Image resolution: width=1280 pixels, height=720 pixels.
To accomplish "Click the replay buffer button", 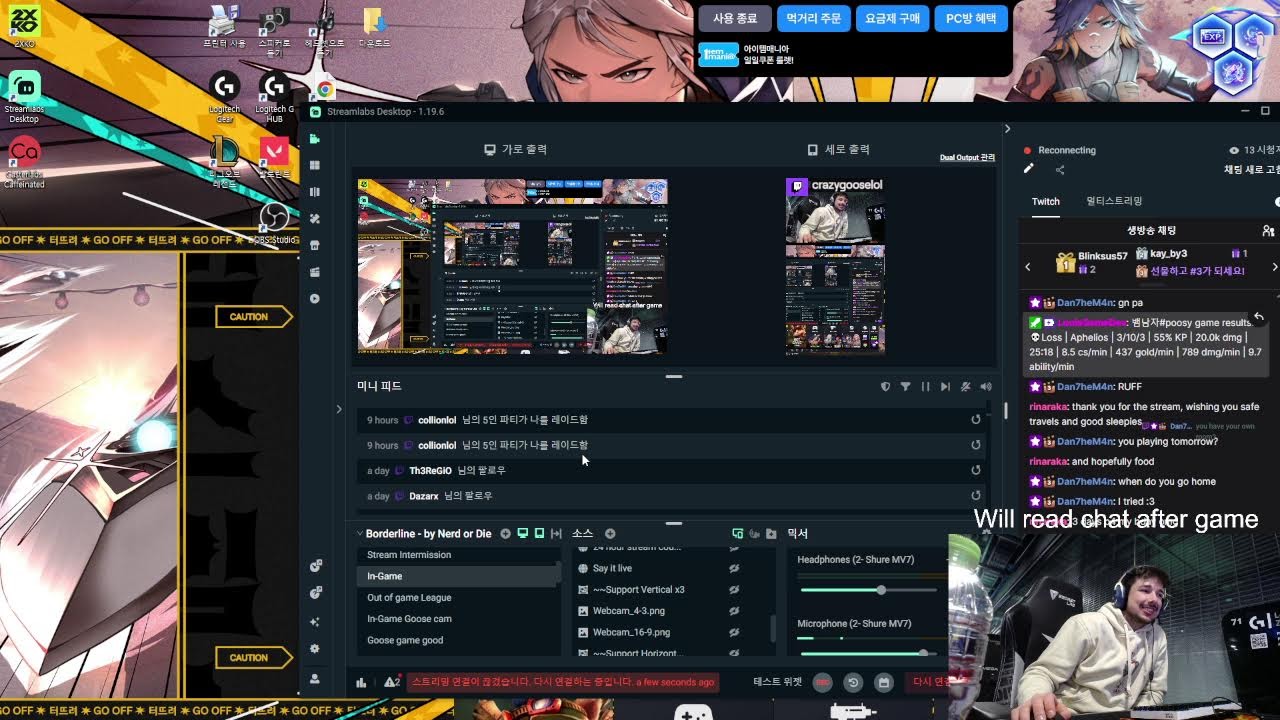I will 853,682.
